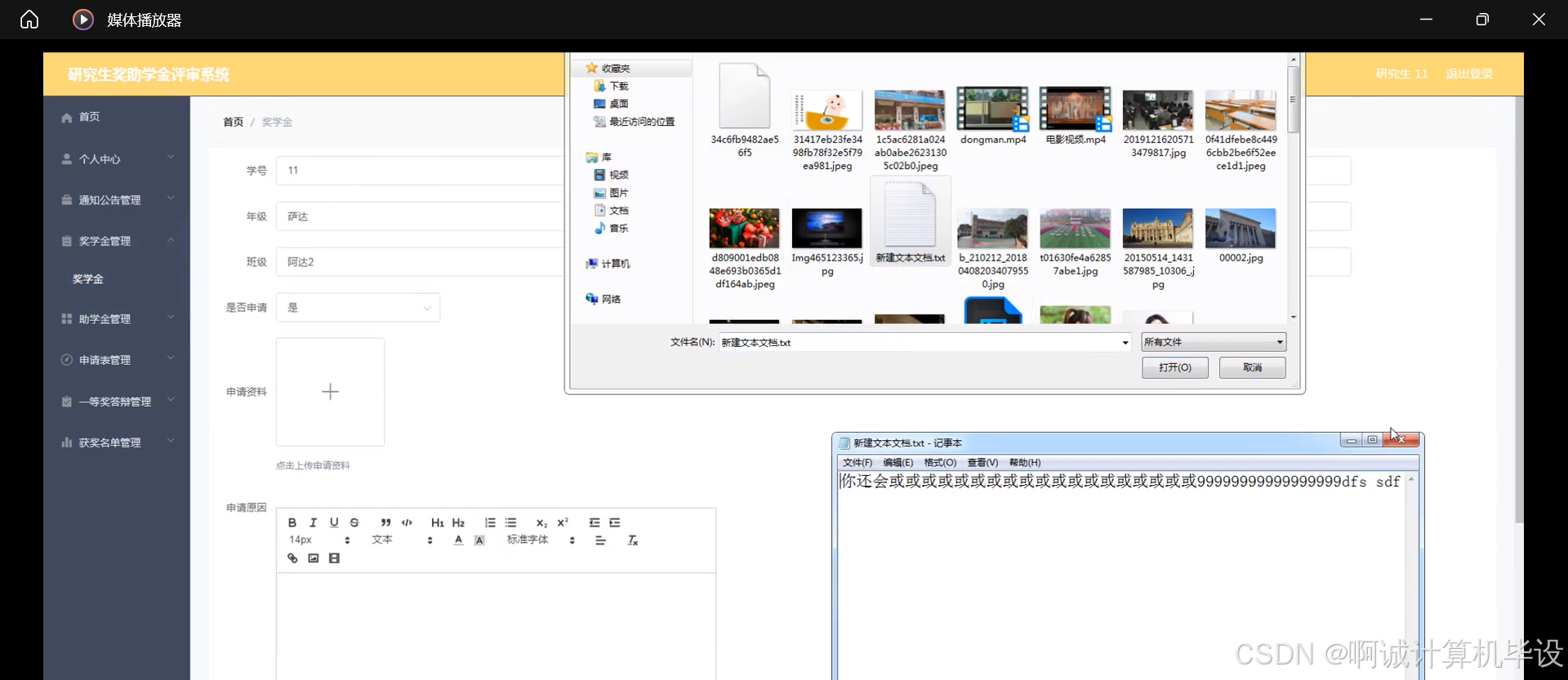The width and height of the screenshot is (1568, 680).
Task: Open the 是否申请 dropdown showing 是
Action: (358, 308)
